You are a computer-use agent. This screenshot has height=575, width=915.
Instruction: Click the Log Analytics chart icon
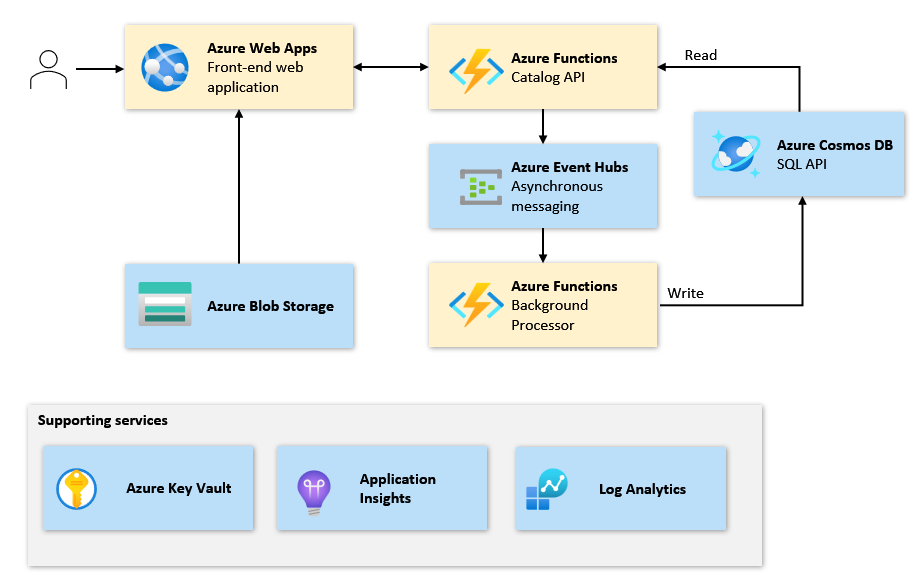point(547,489)
